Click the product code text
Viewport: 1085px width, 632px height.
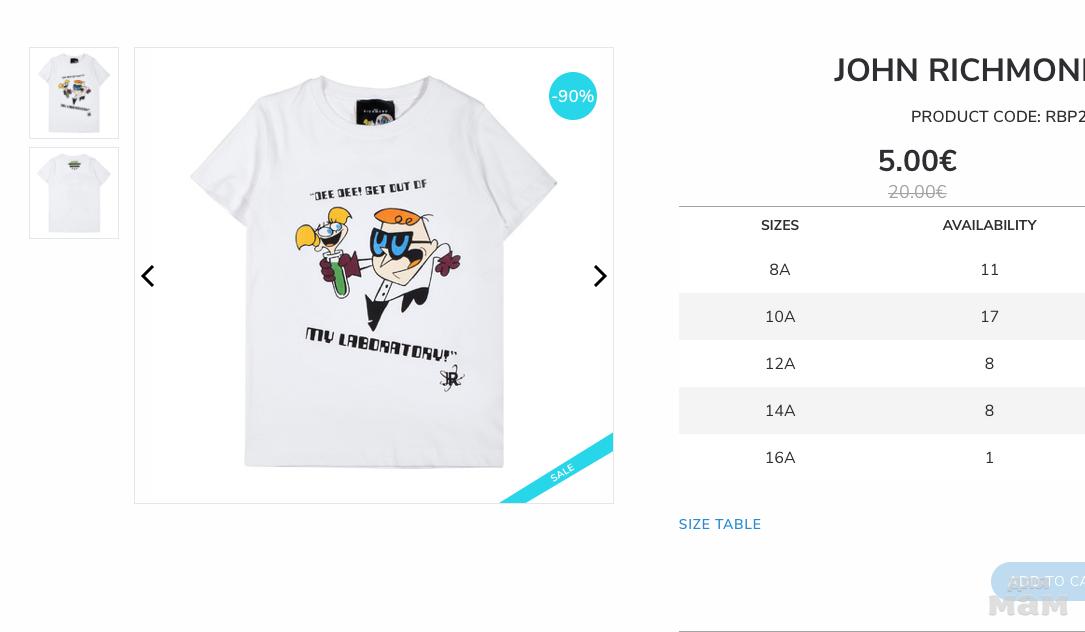[998, 117]
